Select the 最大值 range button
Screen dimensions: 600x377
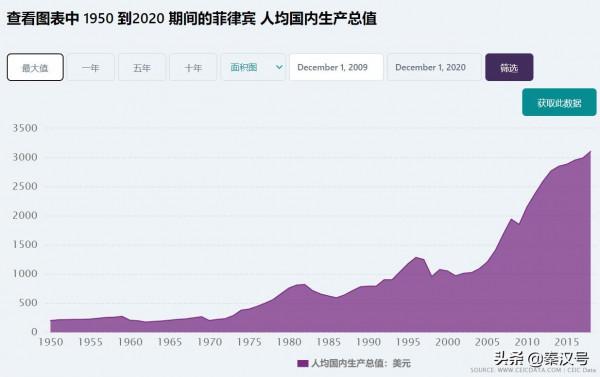point(35,67)
